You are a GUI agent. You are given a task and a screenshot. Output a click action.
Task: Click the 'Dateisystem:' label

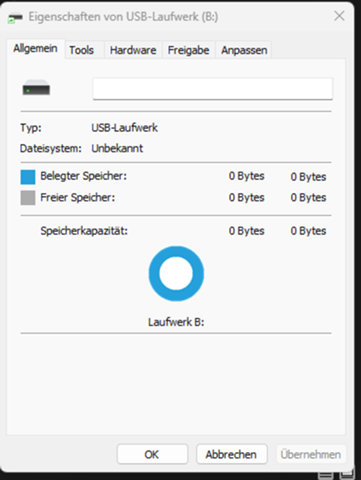point(51,148)
